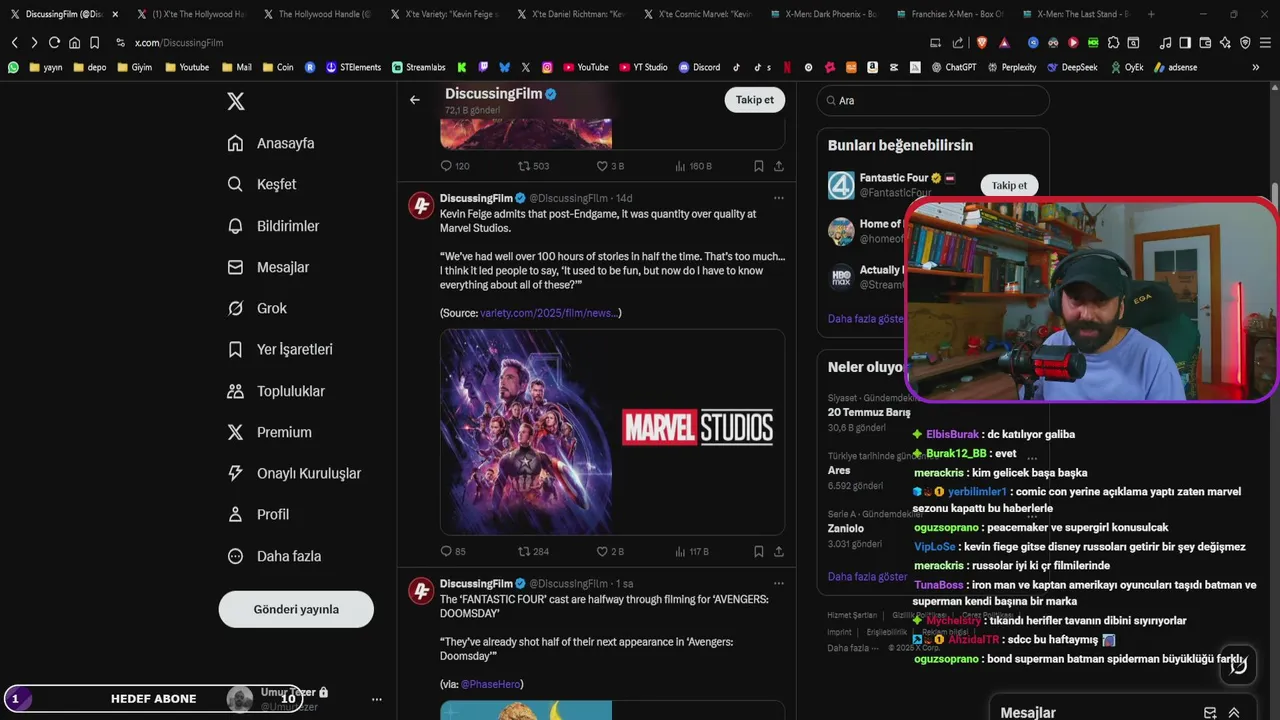Like the top post (3 B)
This screenshot has width=1280, height=720.
(x=610, y=166)
